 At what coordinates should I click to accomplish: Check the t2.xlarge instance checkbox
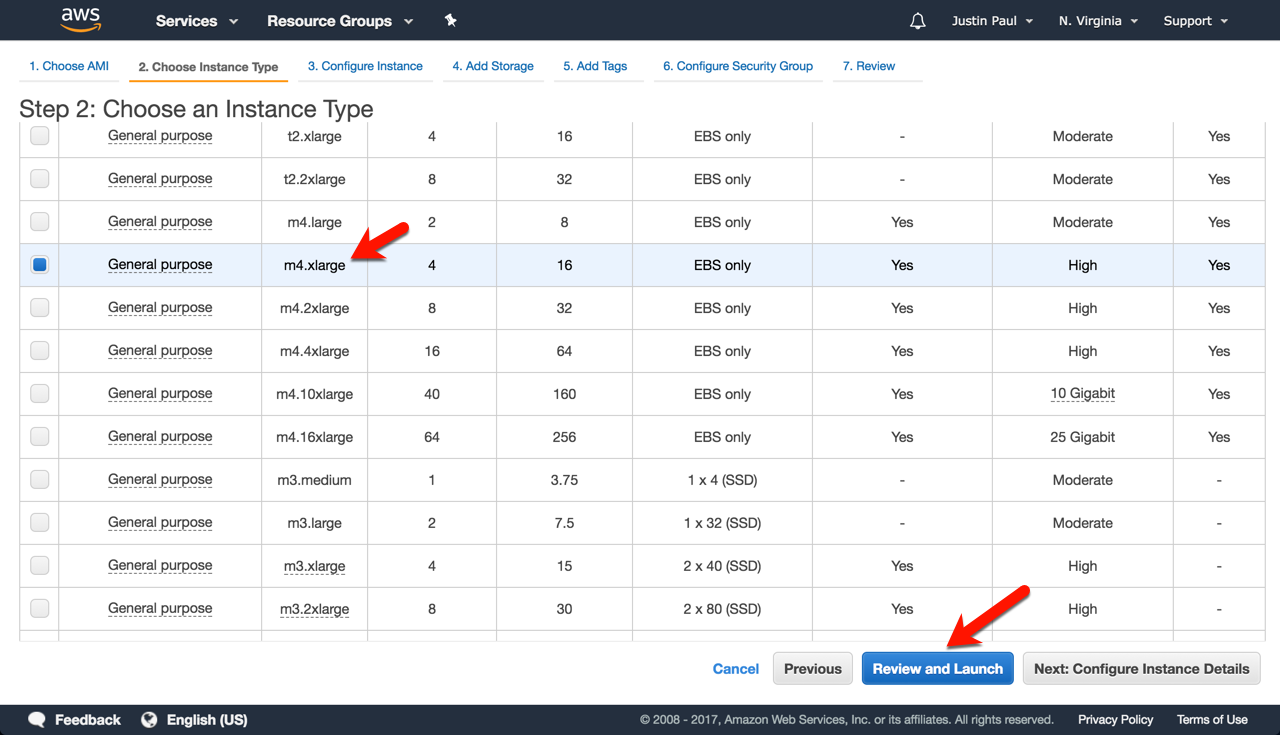click(39, 136)
